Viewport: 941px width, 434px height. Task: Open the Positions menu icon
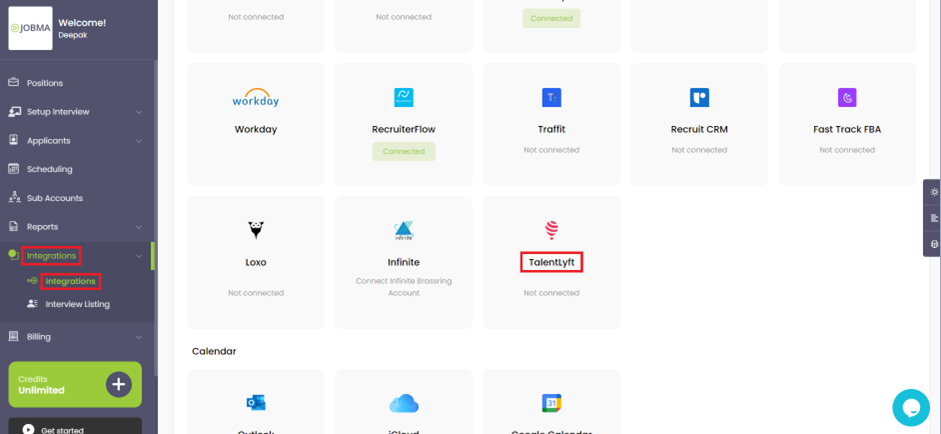[13, 82]
